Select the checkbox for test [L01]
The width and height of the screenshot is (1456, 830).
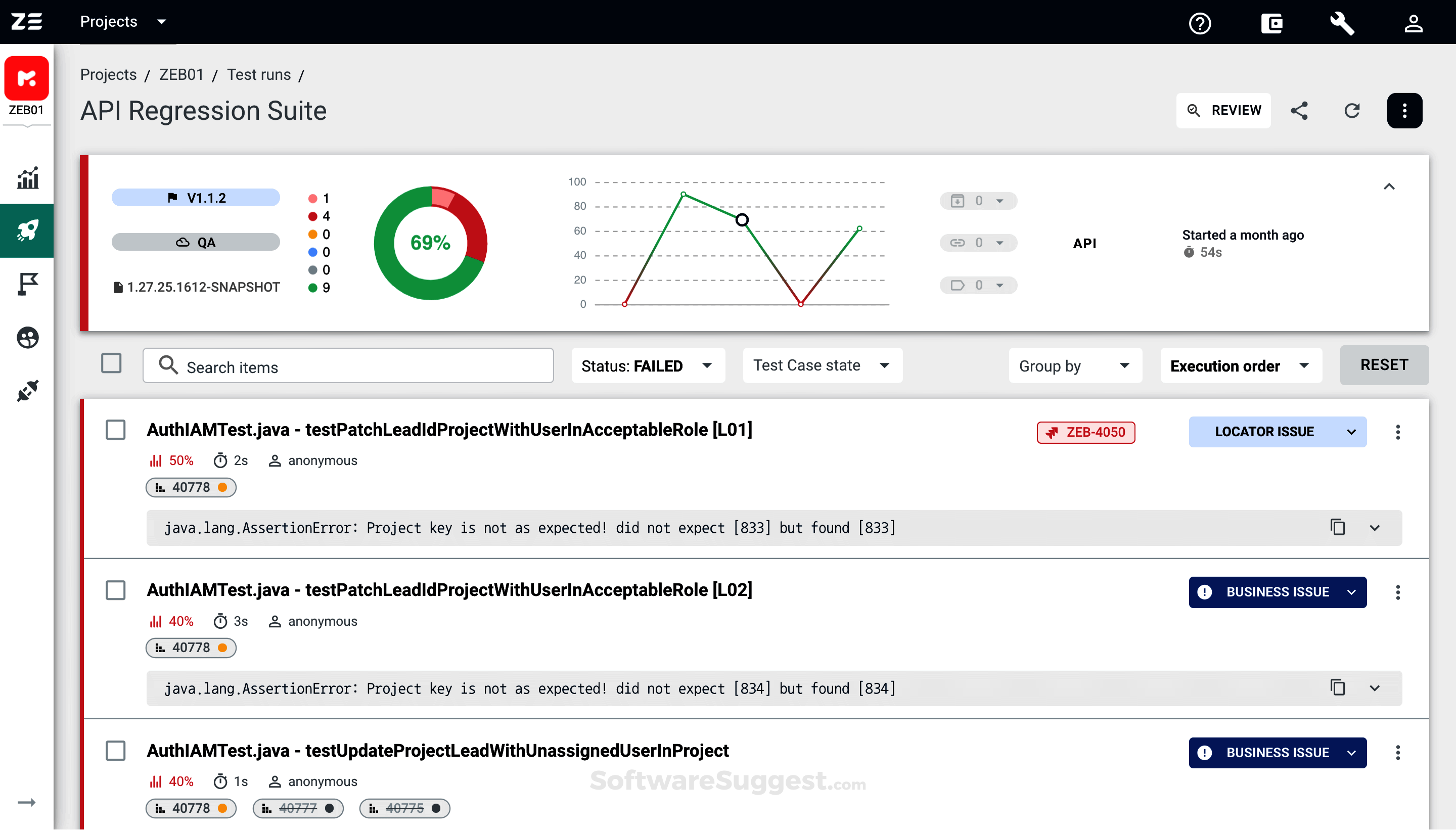116,430
